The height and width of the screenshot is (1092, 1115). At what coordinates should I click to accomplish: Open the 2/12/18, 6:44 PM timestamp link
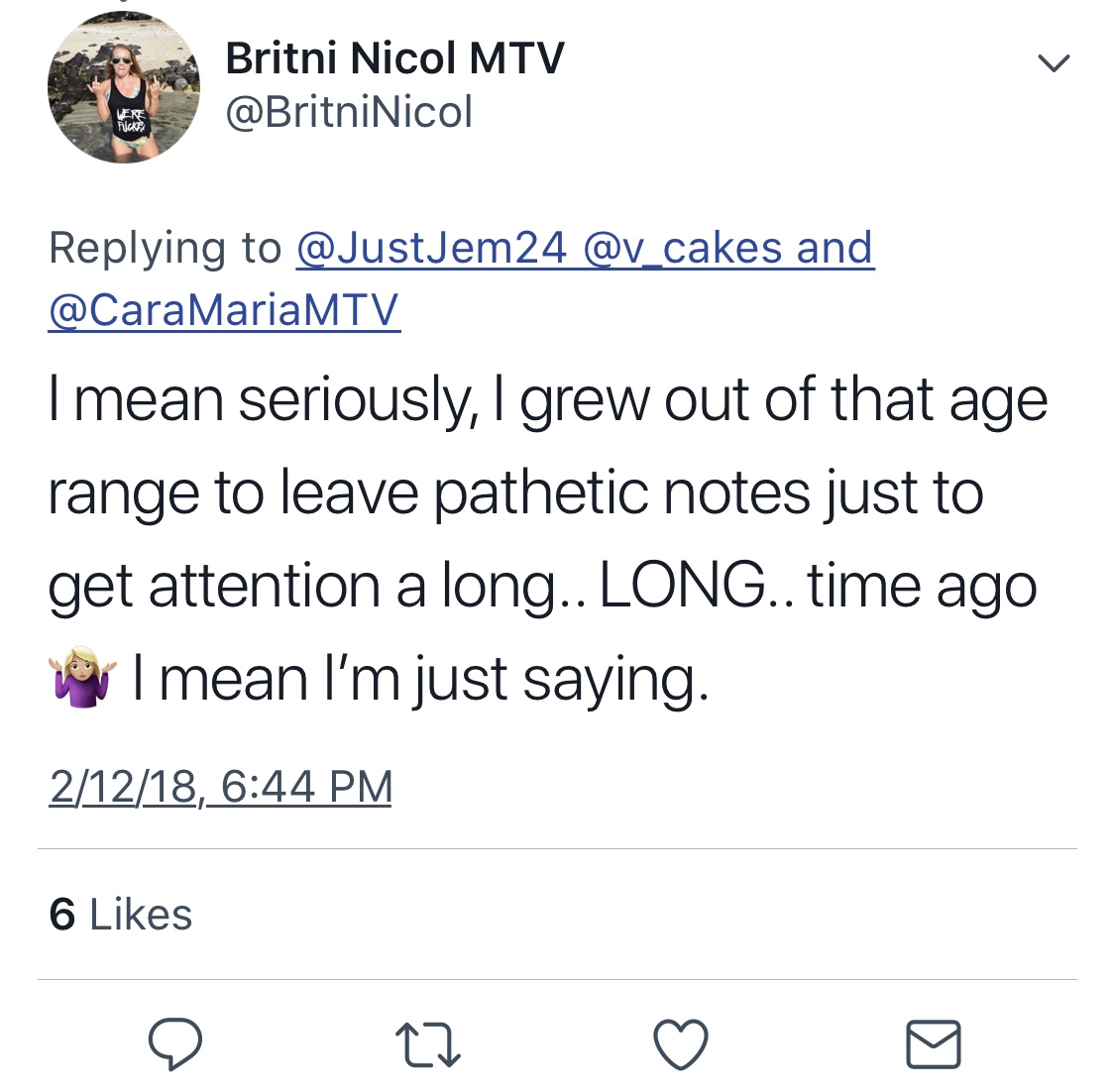click(220, 787)
